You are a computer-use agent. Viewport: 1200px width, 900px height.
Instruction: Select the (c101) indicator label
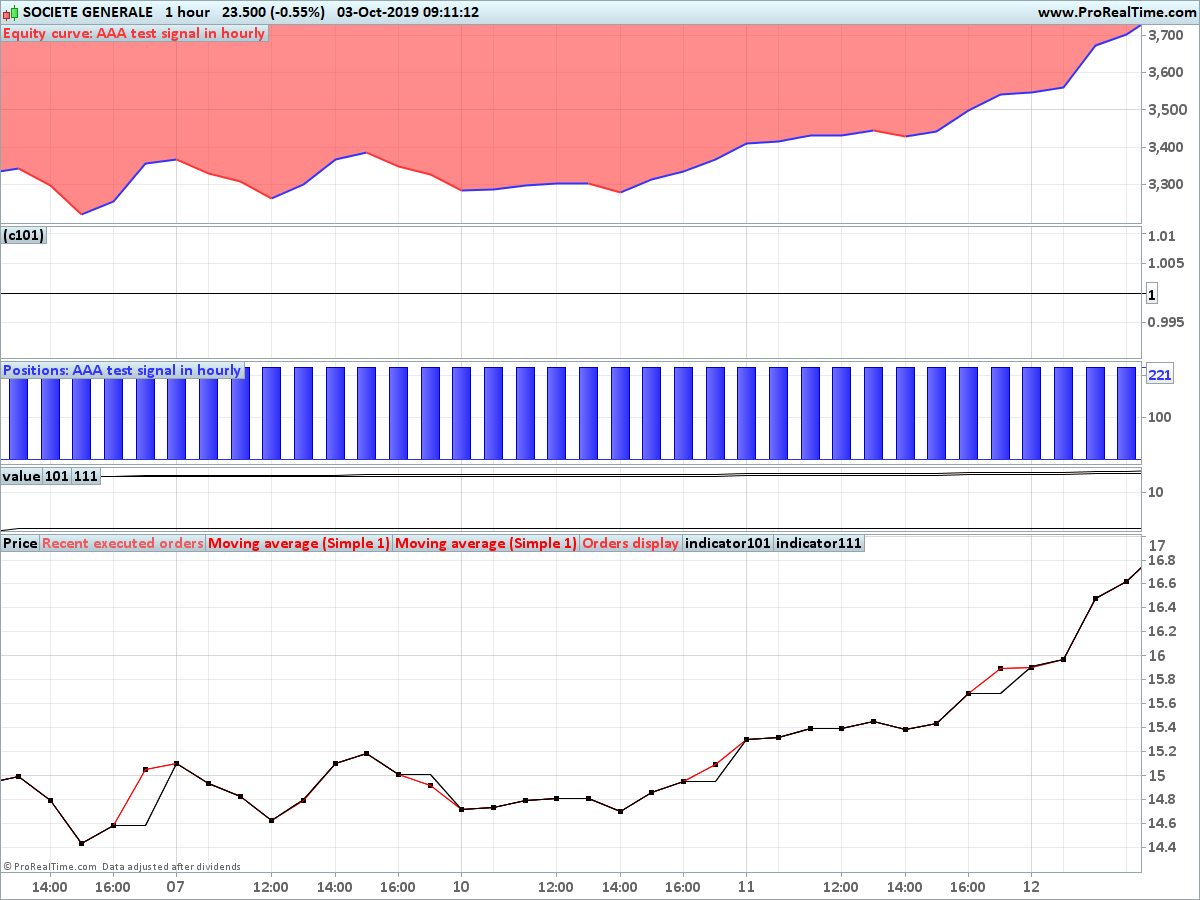coord(24,236)
